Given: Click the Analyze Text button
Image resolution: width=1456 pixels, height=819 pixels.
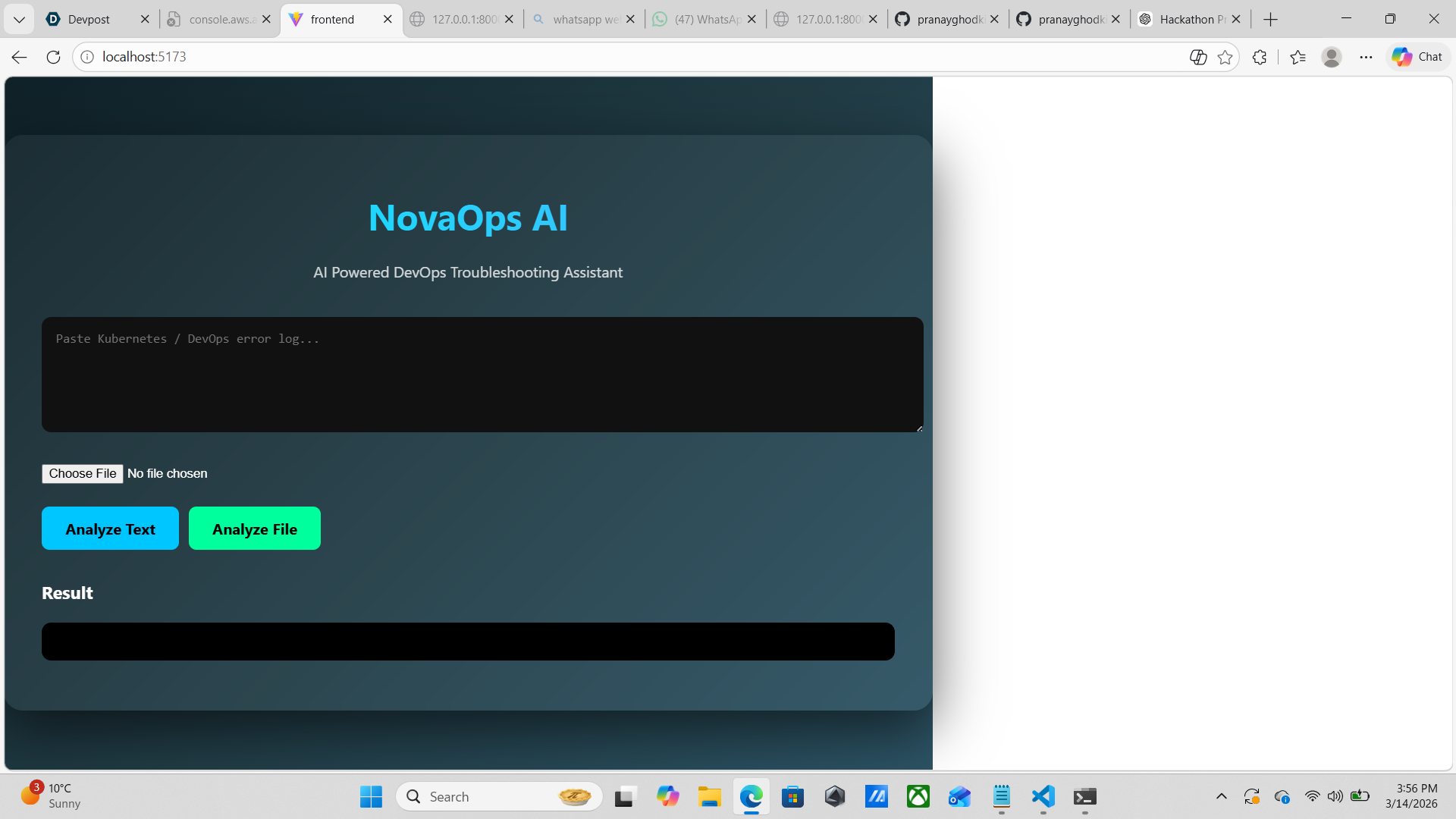Looking at the screenshot, I should point(110,529).
